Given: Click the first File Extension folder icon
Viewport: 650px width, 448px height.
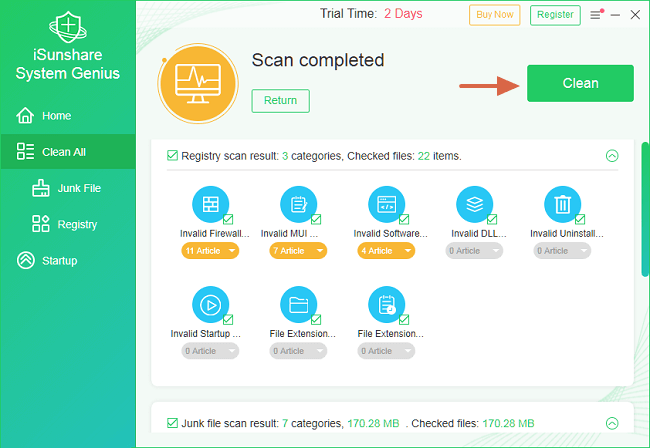Looking at the screenshot, I should (x=298, y=305).
